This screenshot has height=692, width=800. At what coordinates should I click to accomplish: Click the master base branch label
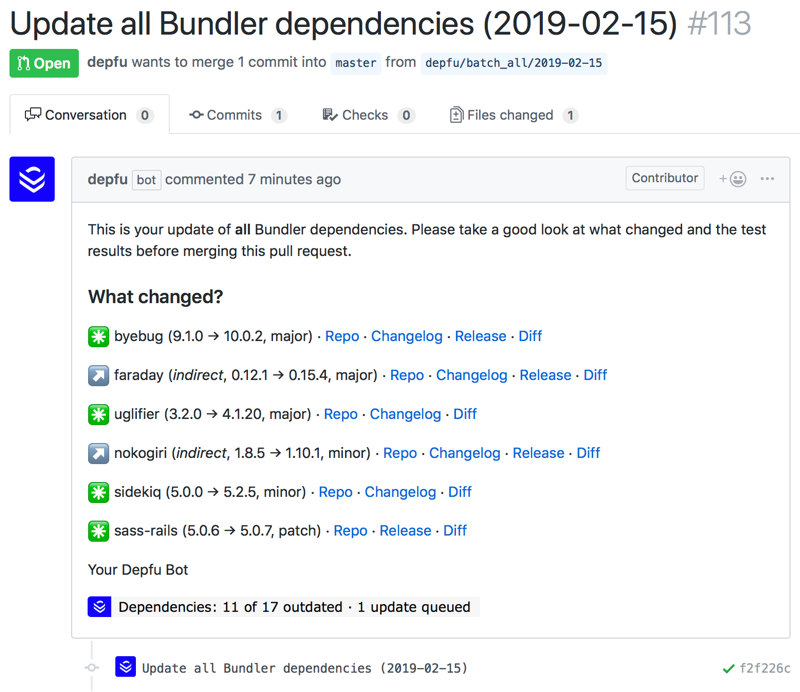[356, 63]
